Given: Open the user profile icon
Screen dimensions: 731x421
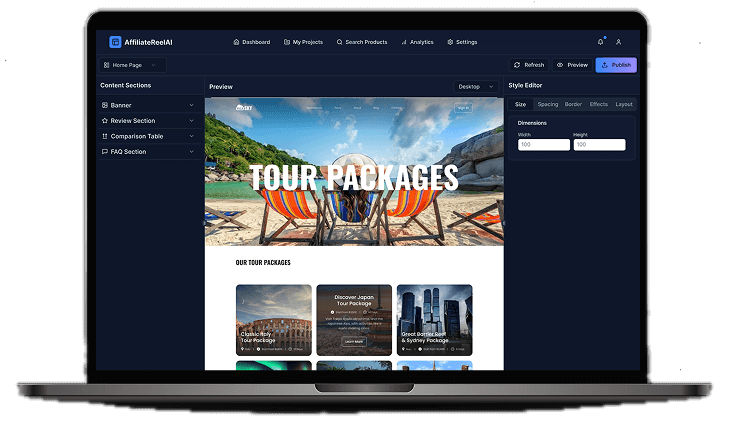Looking at the screenshot, I should pos(618,42).
